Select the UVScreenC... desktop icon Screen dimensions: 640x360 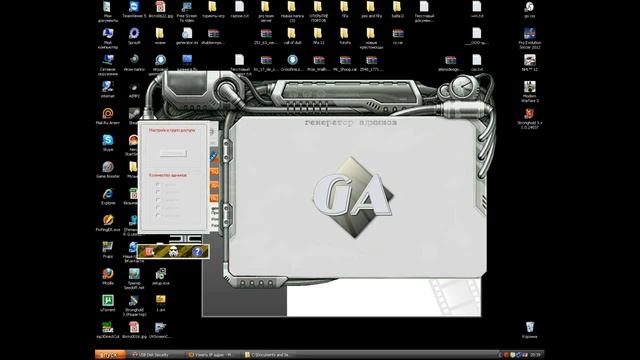pyautogui.click(x=160, y=331)
